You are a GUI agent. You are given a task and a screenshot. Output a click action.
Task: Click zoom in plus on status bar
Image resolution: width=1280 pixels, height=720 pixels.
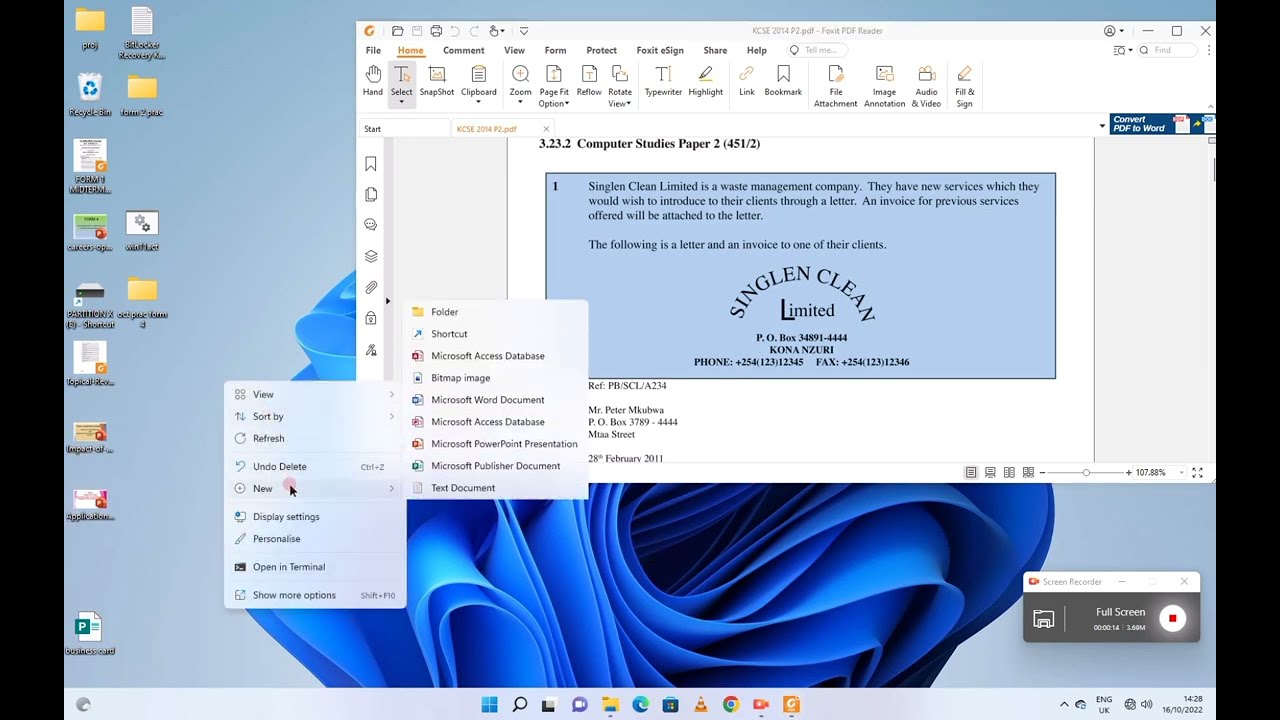pyautogui.click(x=1129, y=472)
